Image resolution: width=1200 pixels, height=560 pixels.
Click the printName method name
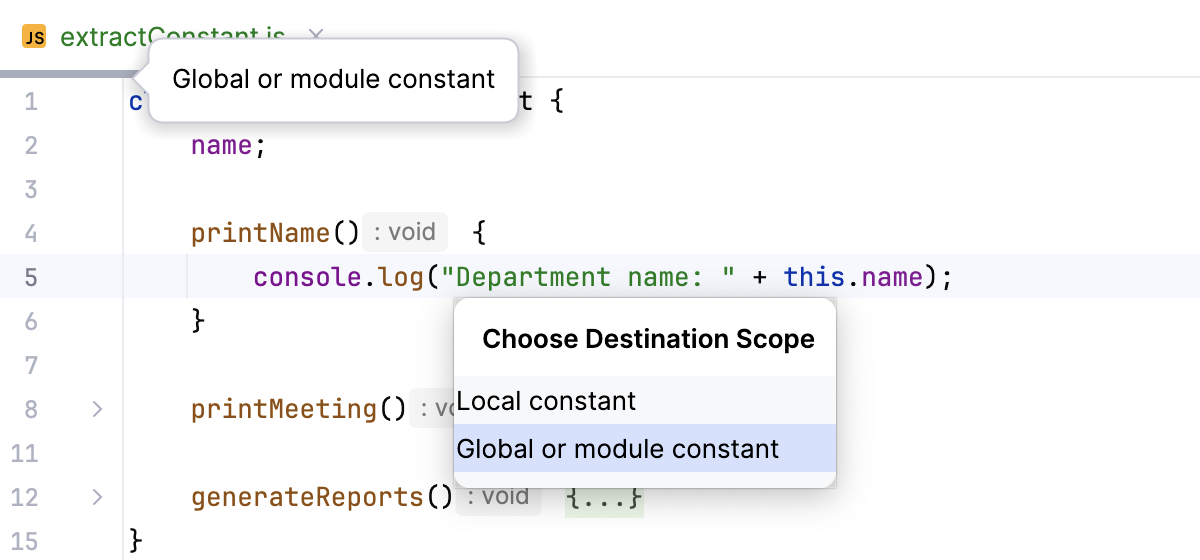click(x=260, y=233)
